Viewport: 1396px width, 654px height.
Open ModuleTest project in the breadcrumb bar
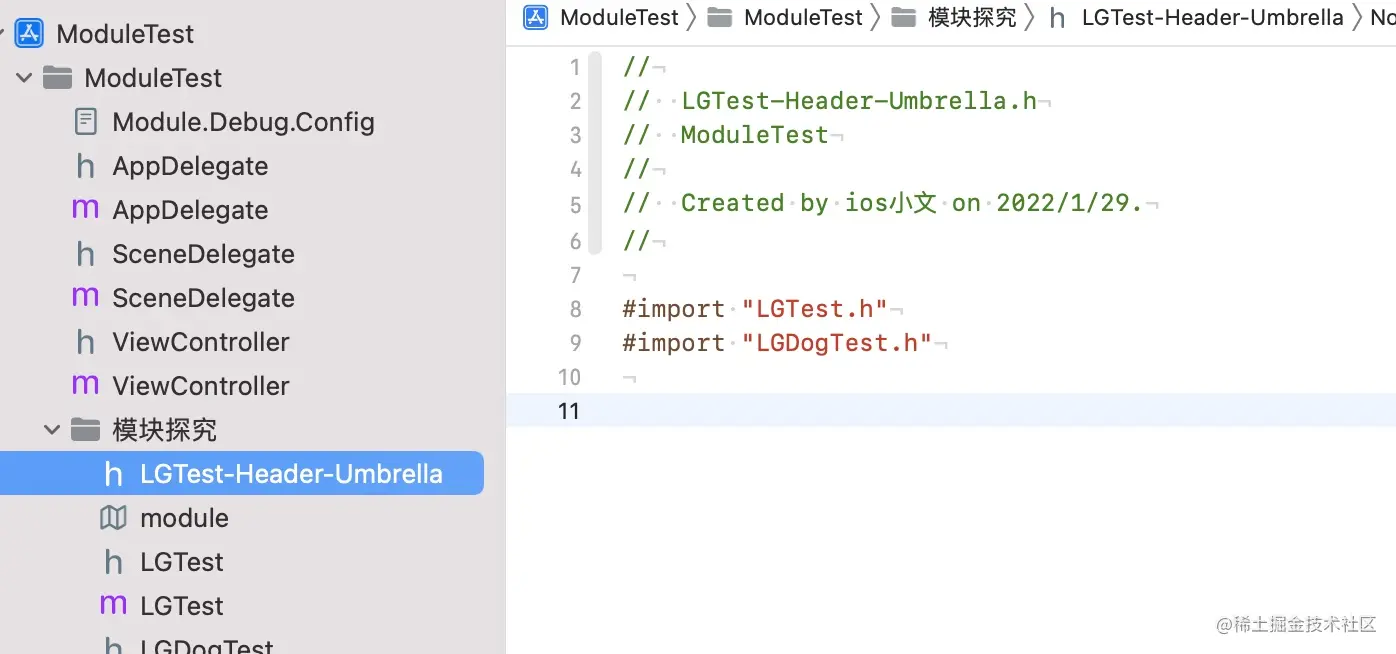tap(618, 18)
